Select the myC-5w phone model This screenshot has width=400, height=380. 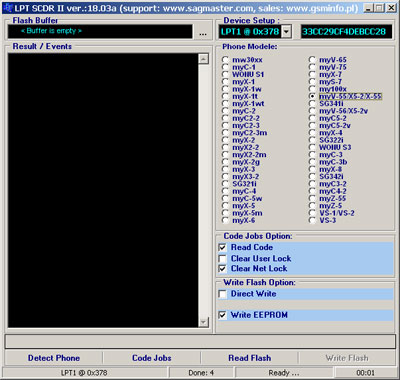click(226, 199)
